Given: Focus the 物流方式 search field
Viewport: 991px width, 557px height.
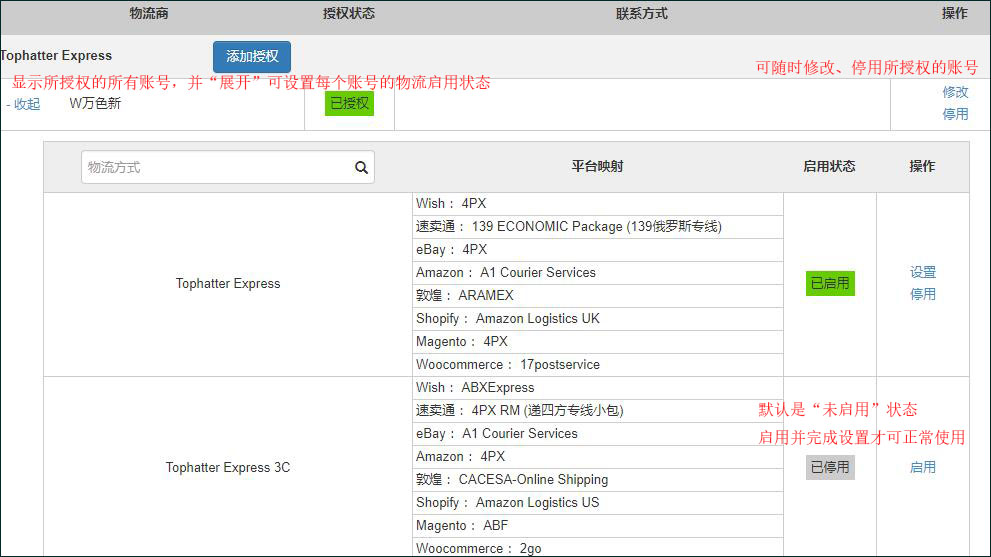Looking at the screenshot, I should pyautogui.click(x=215, y=168).
